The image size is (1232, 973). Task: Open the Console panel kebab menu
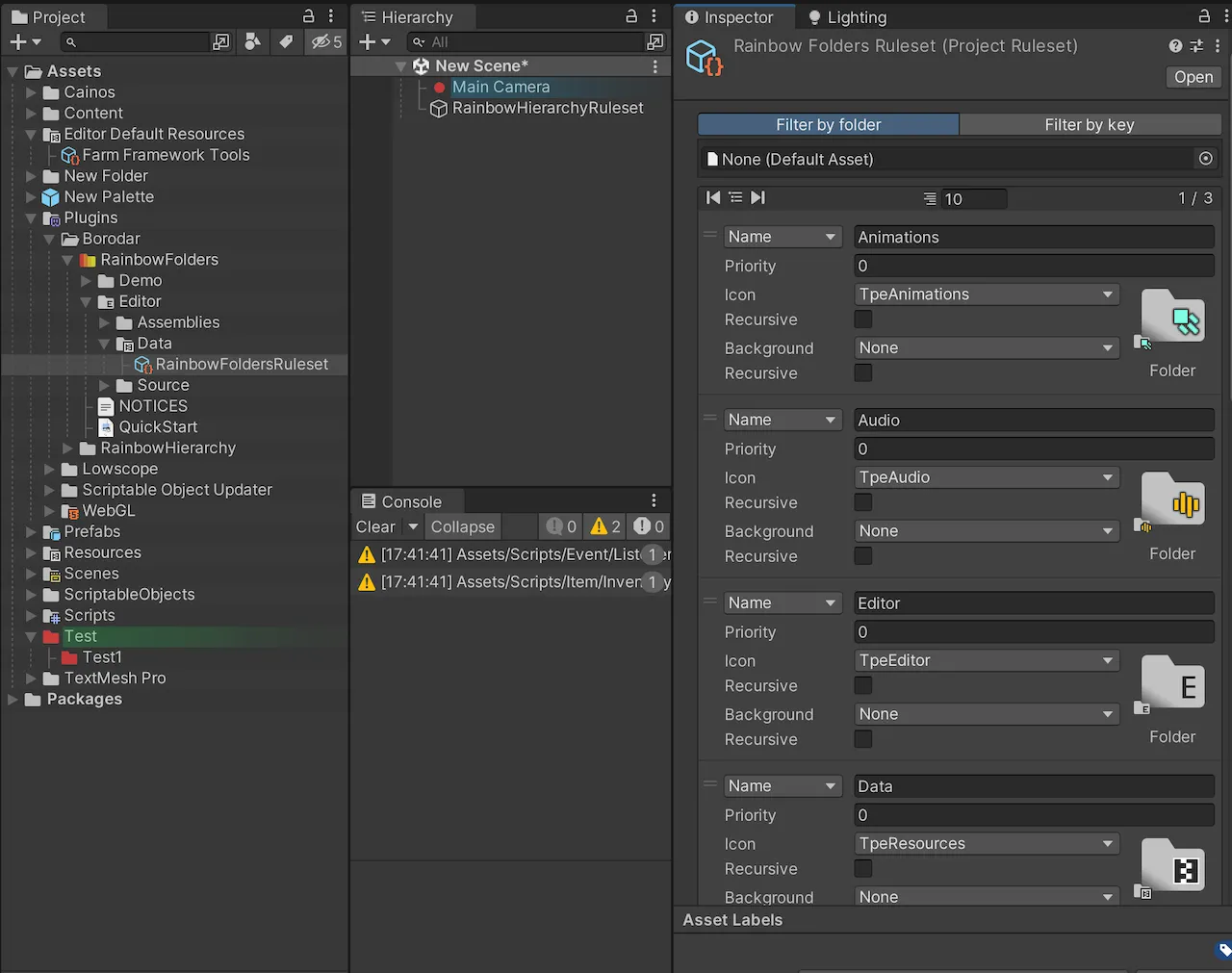pyautogui.click(x=654, y=500)
